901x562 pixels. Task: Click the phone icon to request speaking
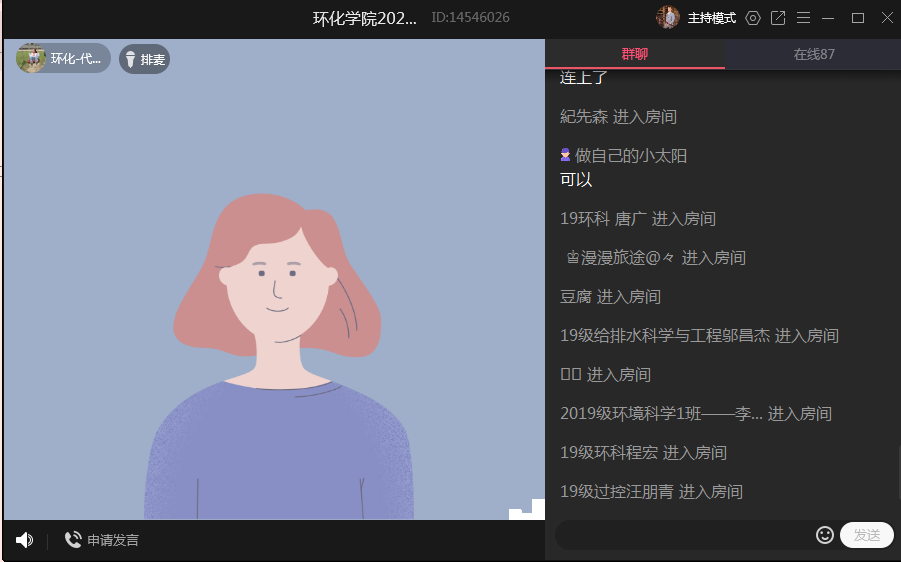[73, 540]
